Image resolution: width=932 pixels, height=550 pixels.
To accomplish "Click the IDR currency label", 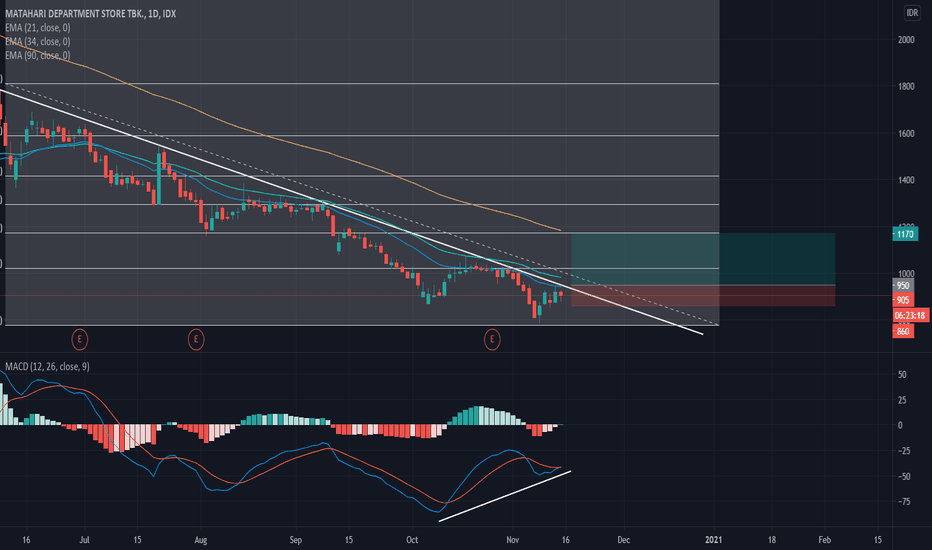I will (912, 12).
